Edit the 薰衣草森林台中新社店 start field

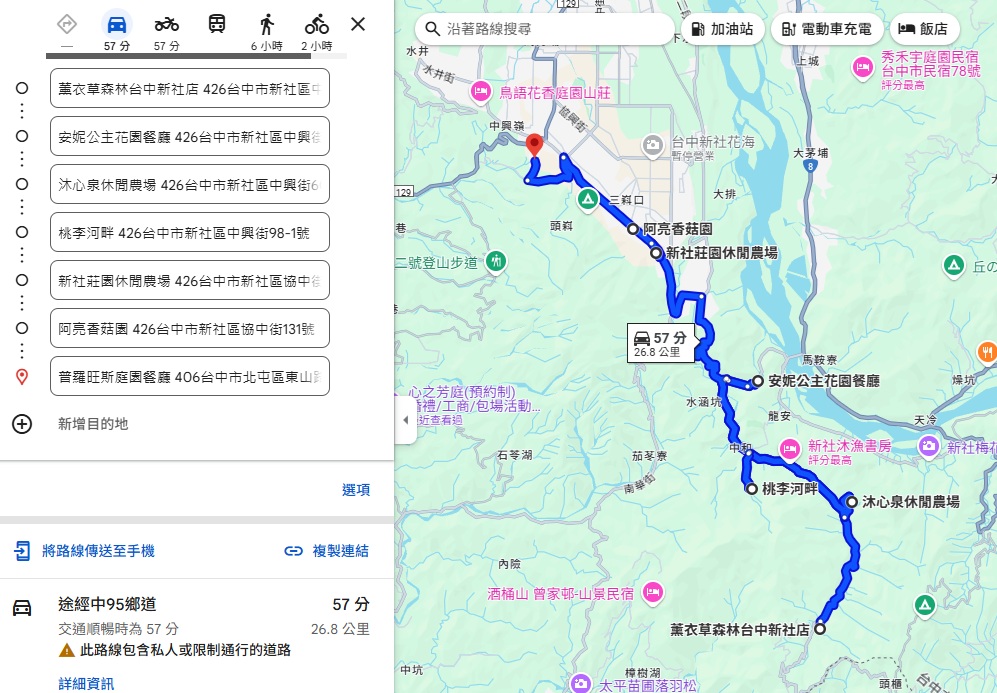(189, 88)
